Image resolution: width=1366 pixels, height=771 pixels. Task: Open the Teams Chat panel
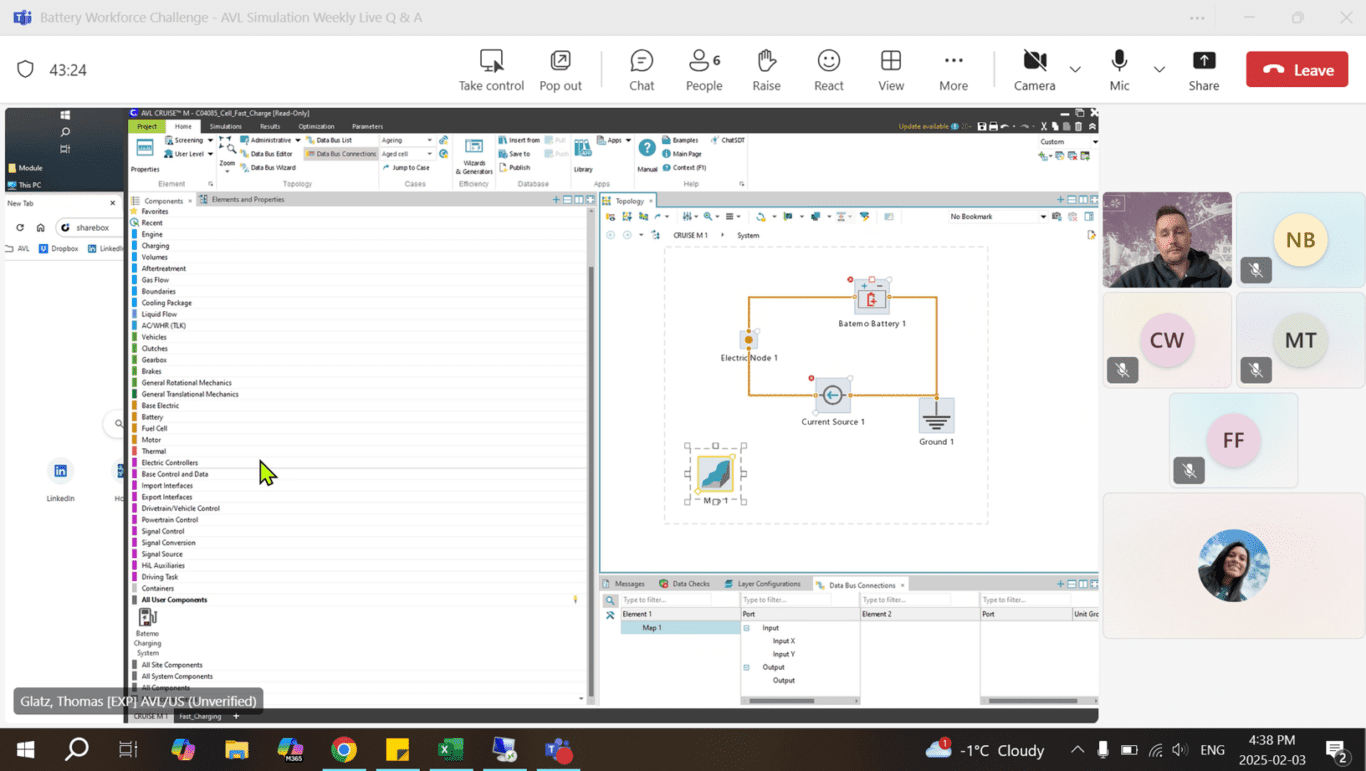click(x=641, y=70)
